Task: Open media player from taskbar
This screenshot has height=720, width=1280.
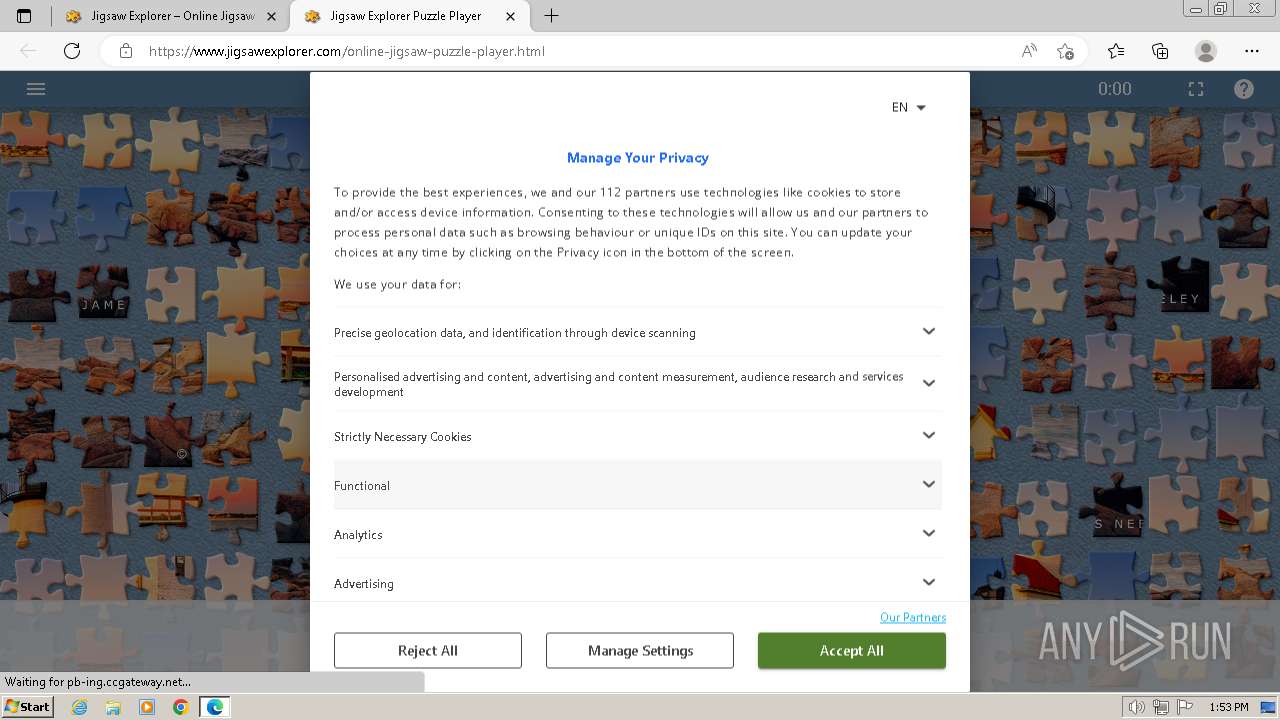Action: [147, 707]
